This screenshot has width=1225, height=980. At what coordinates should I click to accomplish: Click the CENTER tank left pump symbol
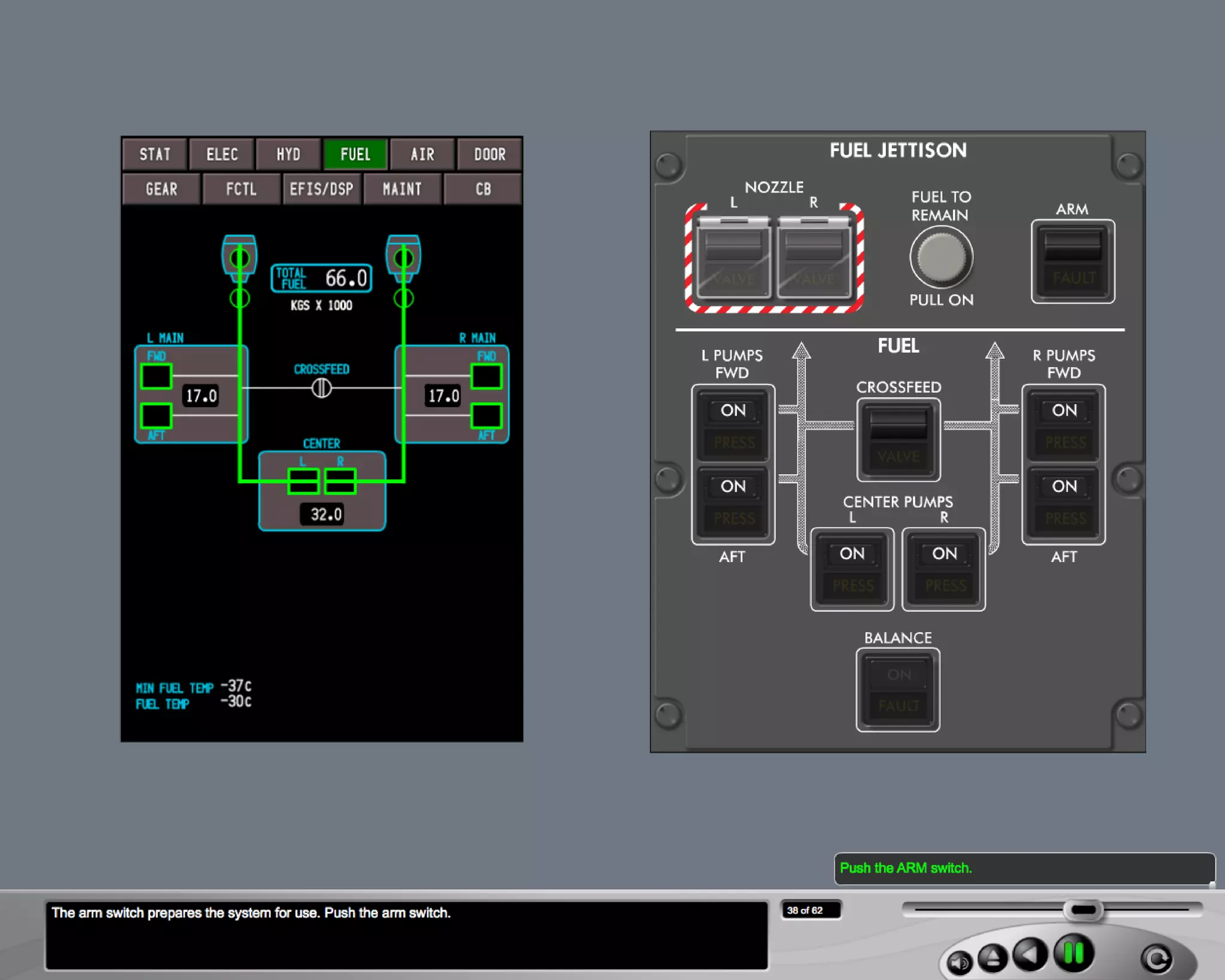pos(303,481)
